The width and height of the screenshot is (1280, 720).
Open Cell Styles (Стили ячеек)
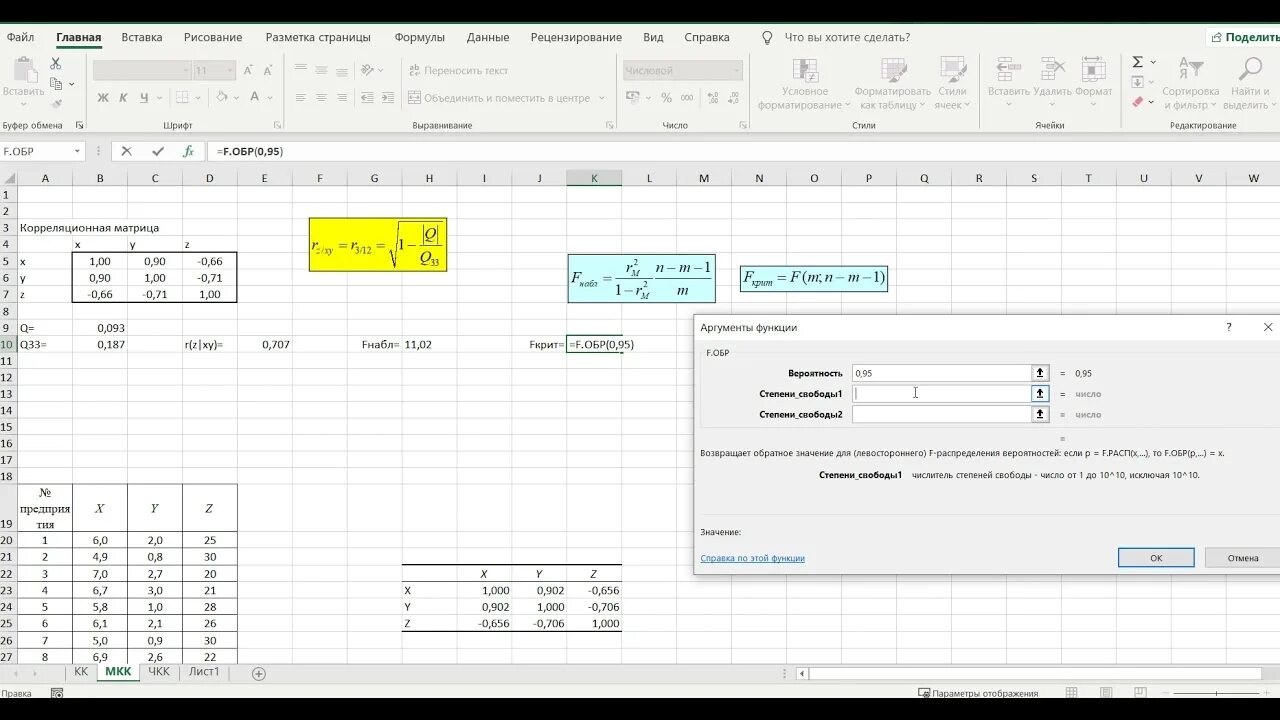952,84
